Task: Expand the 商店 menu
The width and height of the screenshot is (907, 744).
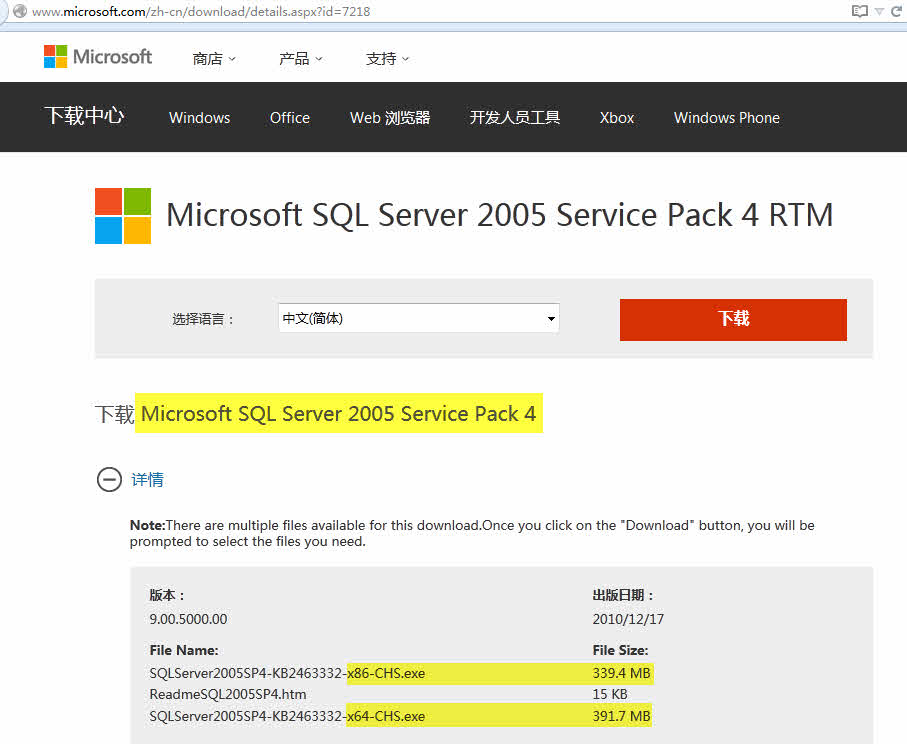Action: coord(214,59)
